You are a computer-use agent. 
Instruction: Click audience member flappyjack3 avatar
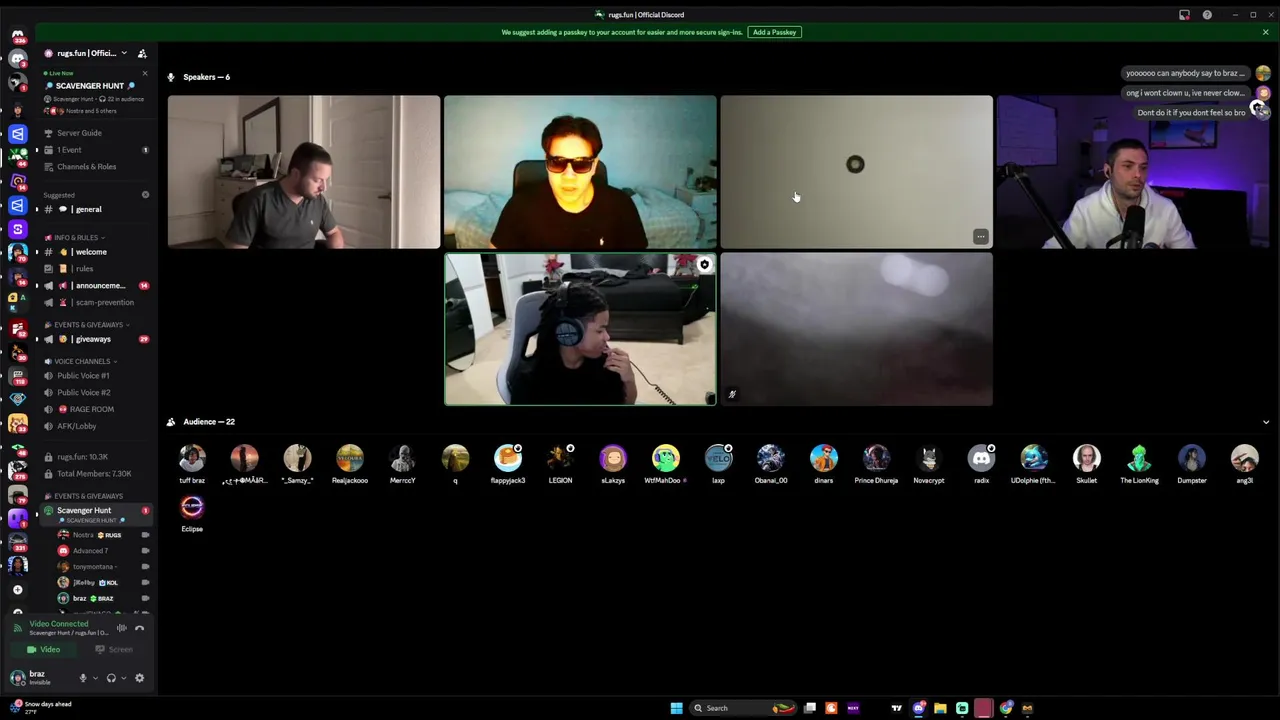click(508, 458)
